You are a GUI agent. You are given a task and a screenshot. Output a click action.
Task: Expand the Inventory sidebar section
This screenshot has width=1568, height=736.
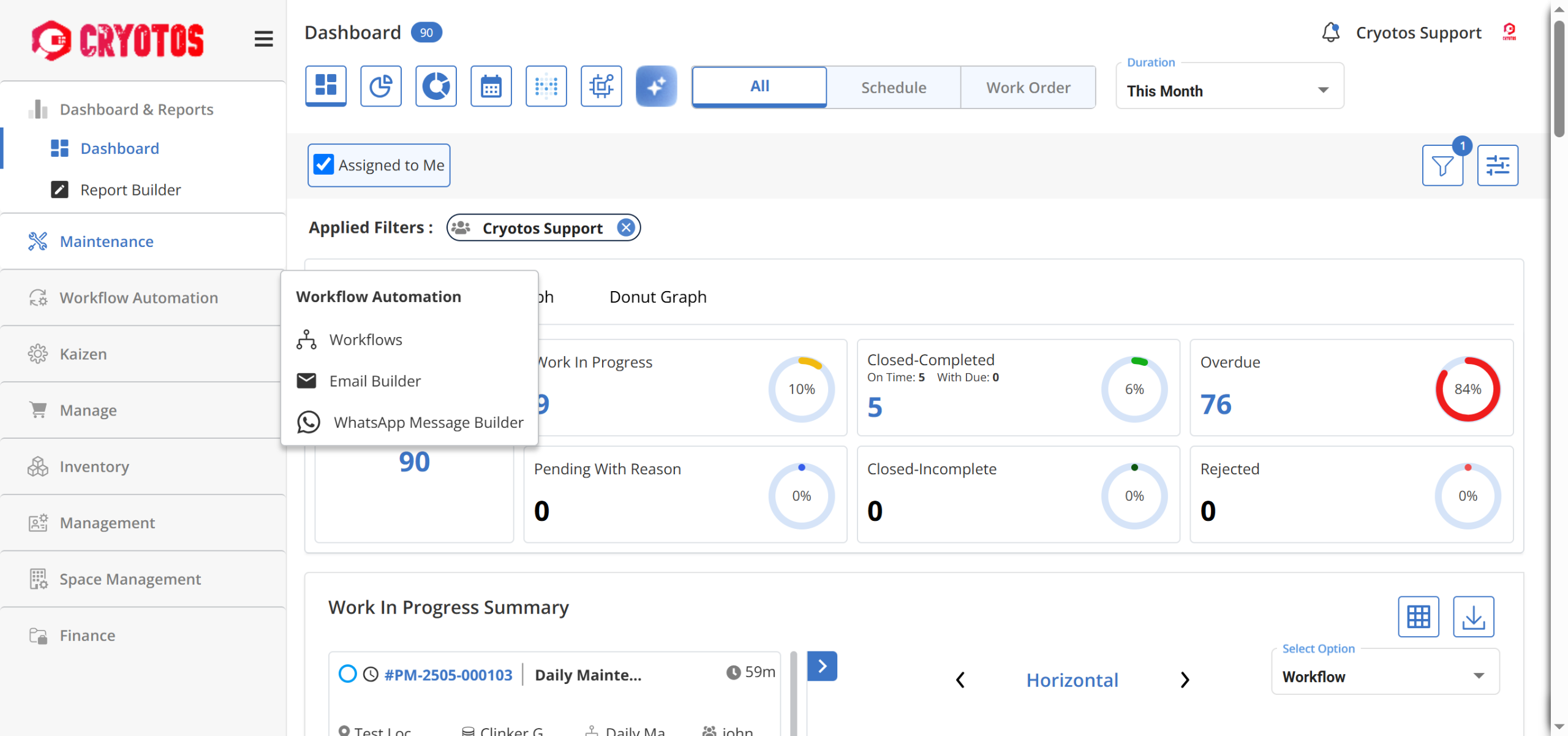point(94,467)
